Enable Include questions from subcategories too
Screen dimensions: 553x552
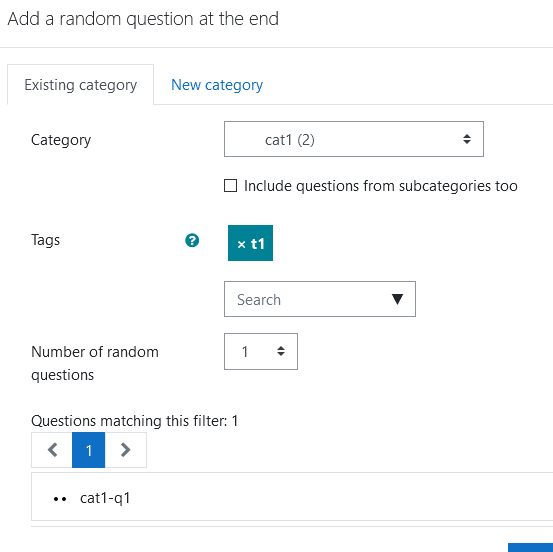pos(230,186)
